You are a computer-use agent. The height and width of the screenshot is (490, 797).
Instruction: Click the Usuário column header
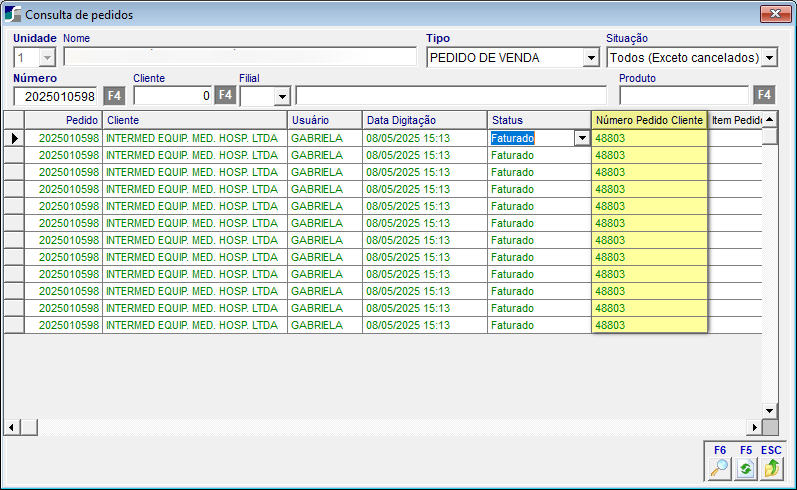[x=324, y=120]
